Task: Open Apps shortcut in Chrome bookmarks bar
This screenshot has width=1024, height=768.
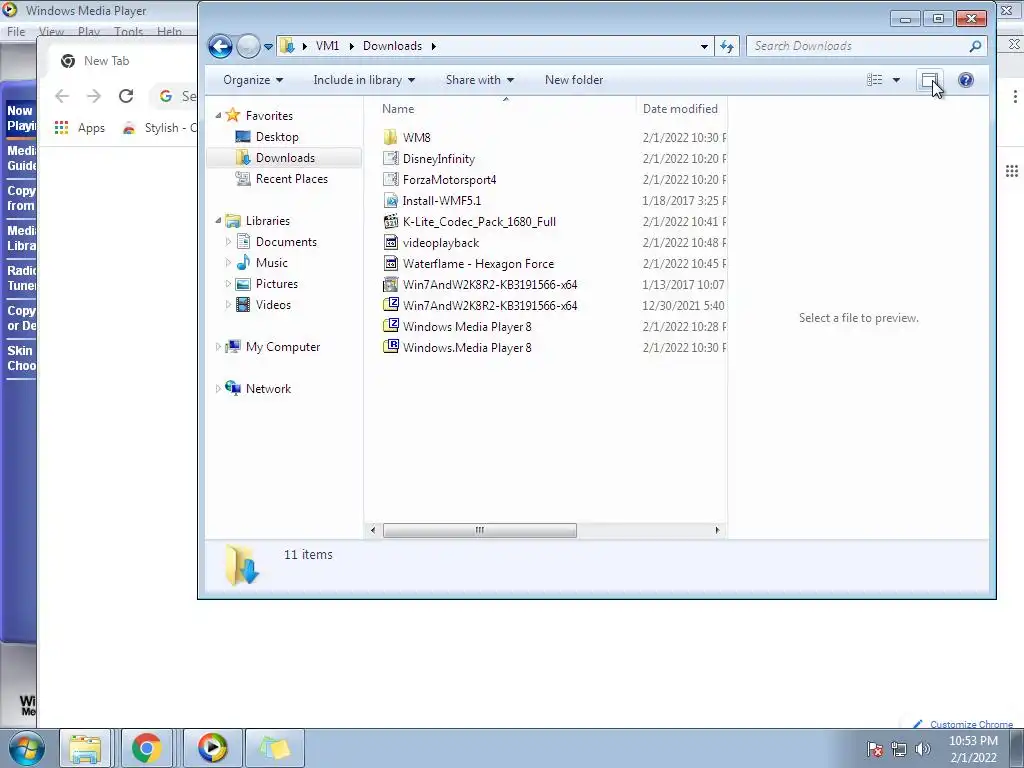Action: (x=80, y=128)
